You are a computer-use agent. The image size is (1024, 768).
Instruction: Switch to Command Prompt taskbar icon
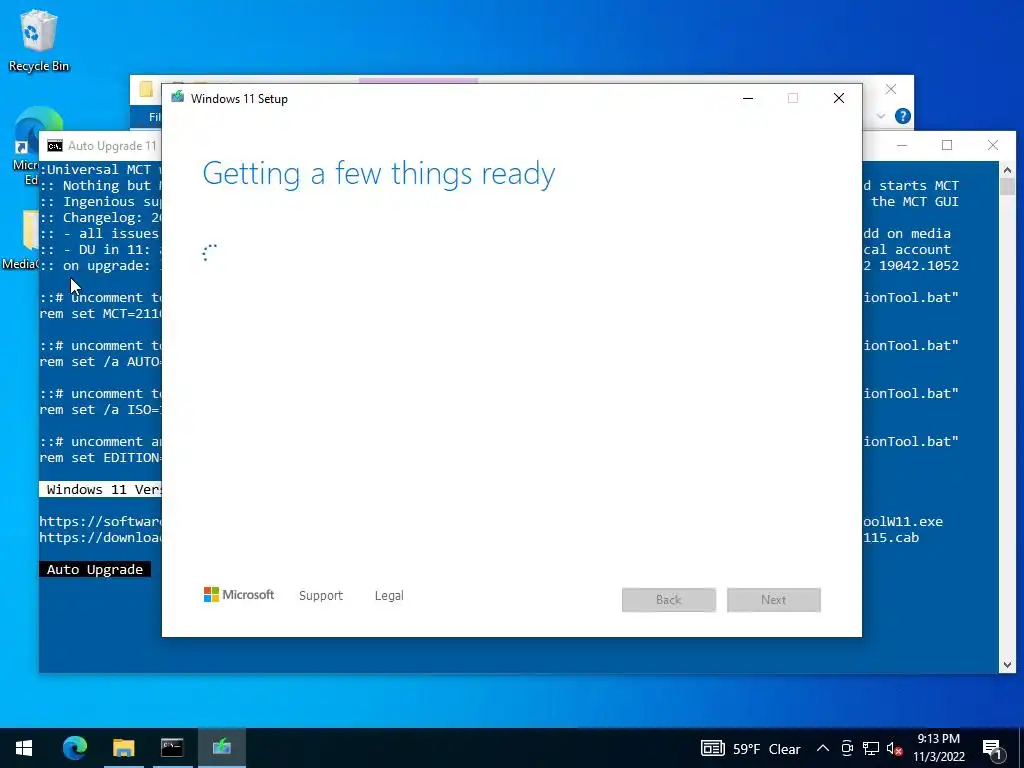tap(172, 748)
